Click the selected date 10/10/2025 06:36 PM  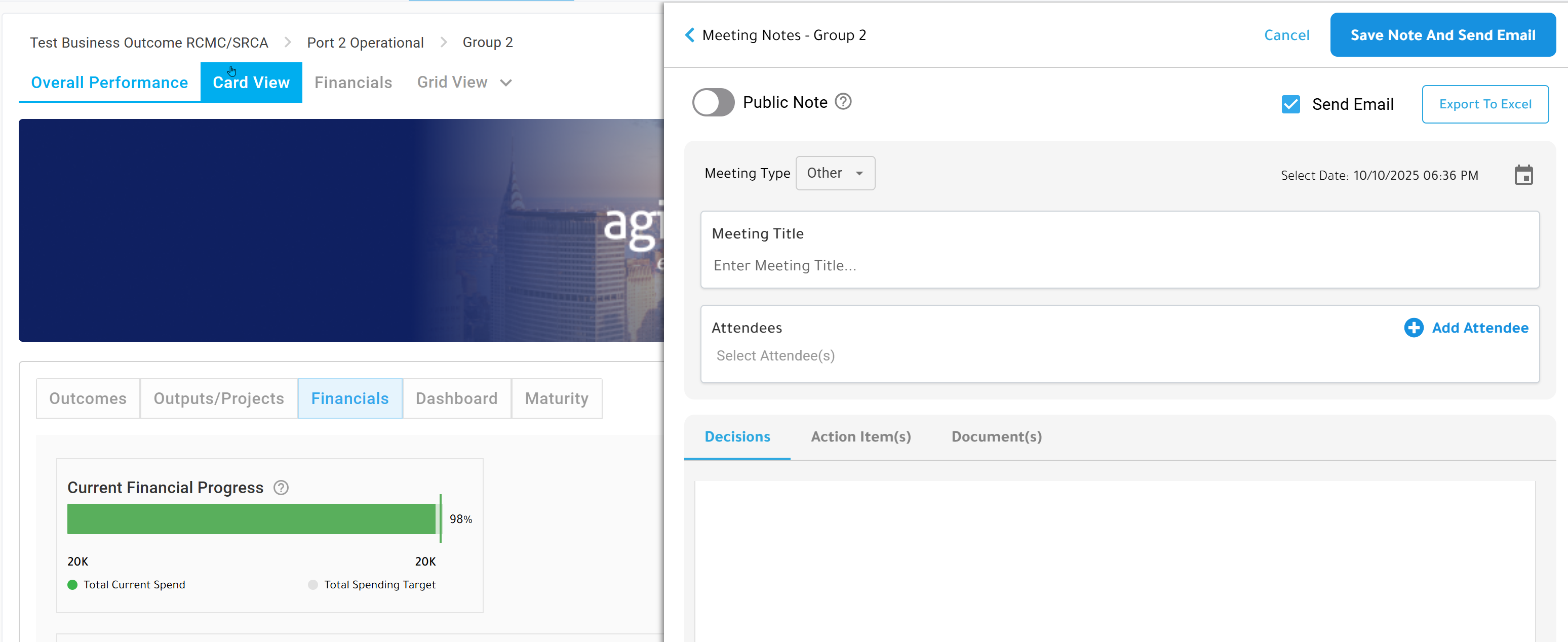tap(1416, 175)
